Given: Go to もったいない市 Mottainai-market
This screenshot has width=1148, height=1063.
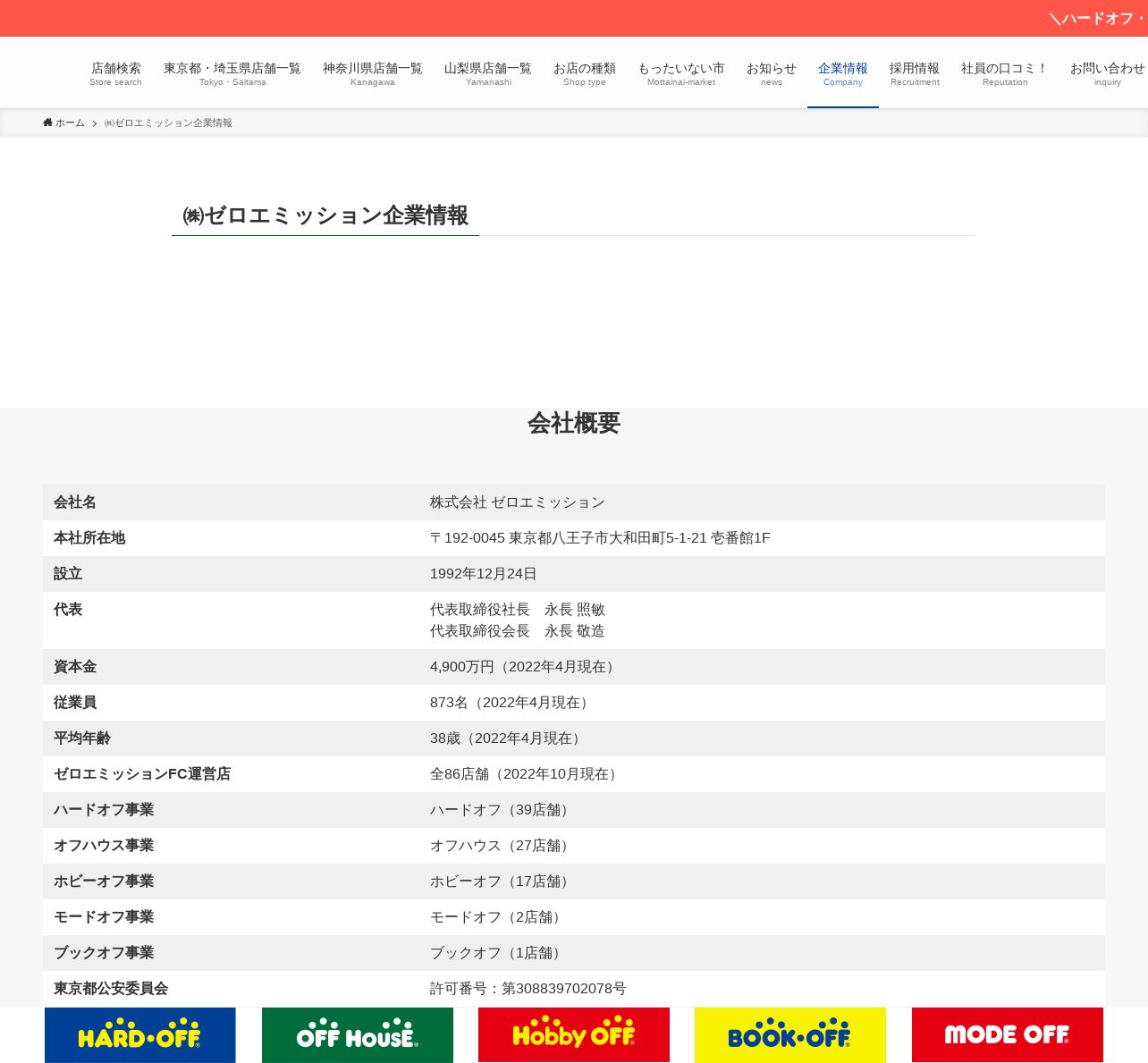Looking at the screenshot, I should tap(681, 73).
